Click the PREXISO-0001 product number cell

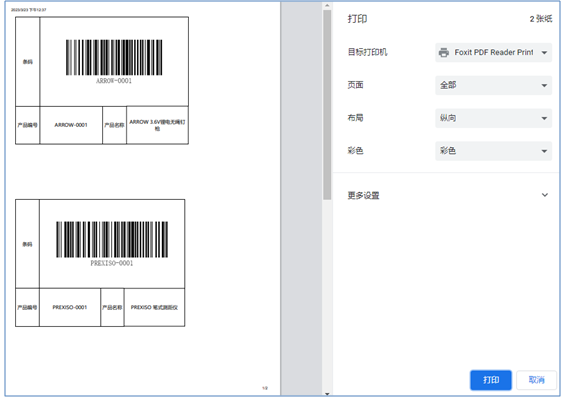point(70,307)
